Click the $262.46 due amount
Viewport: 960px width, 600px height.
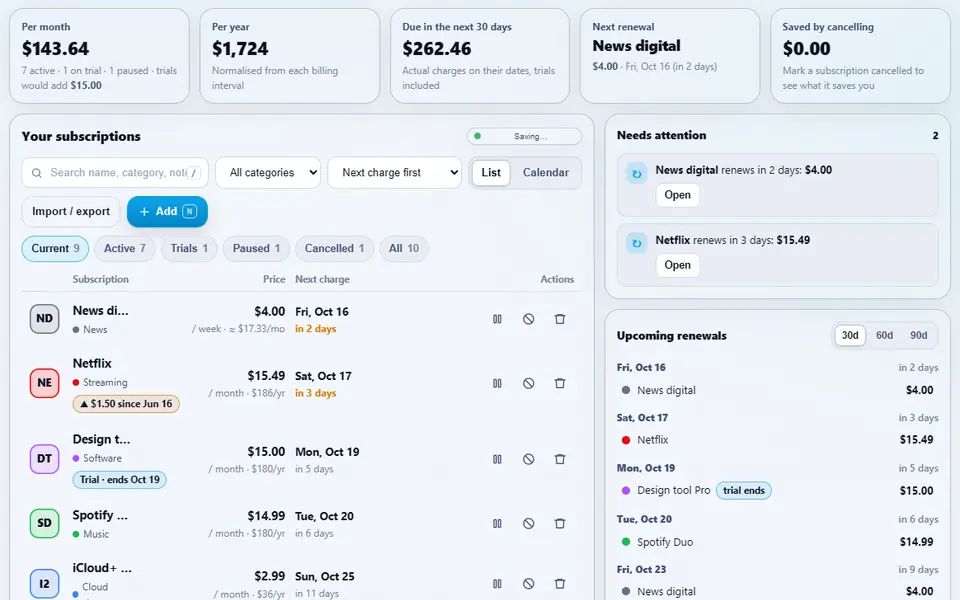pos(437,48)
